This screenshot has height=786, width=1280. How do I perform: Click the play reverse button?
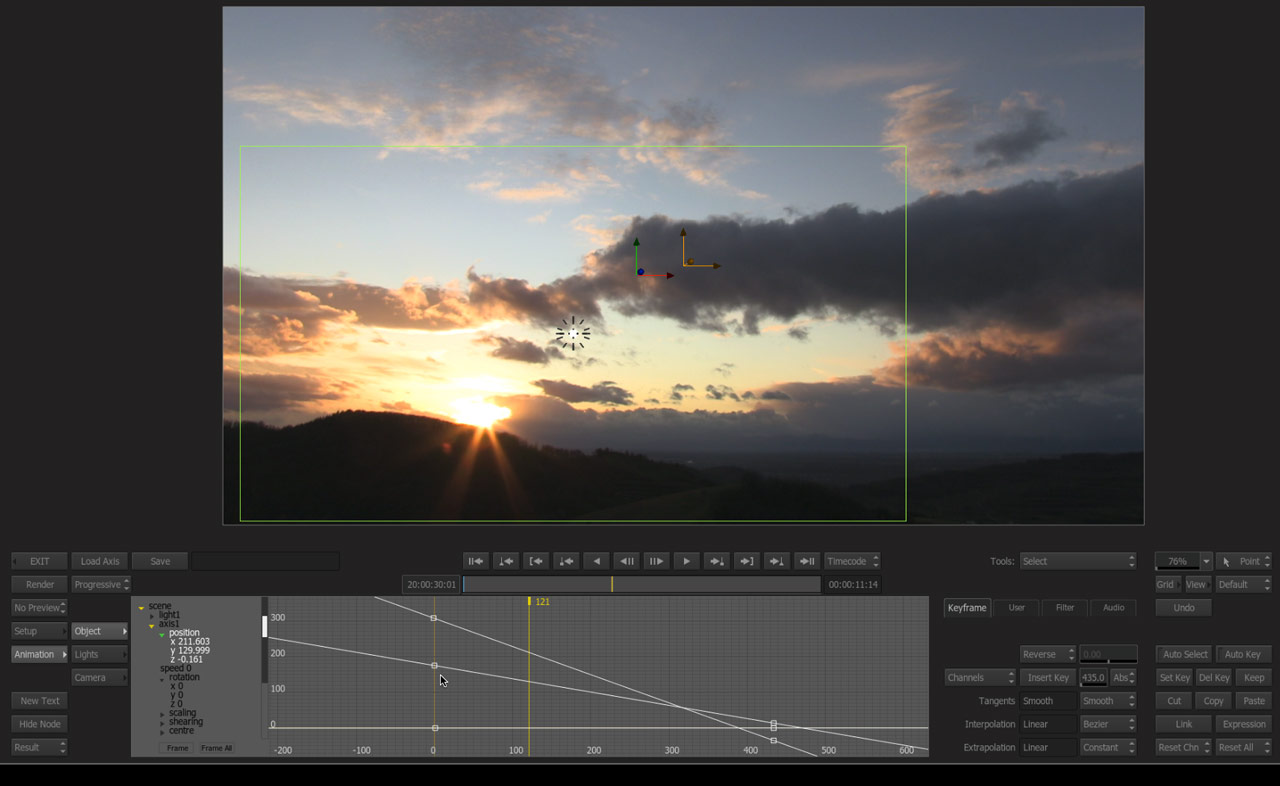tap(597, 561)
